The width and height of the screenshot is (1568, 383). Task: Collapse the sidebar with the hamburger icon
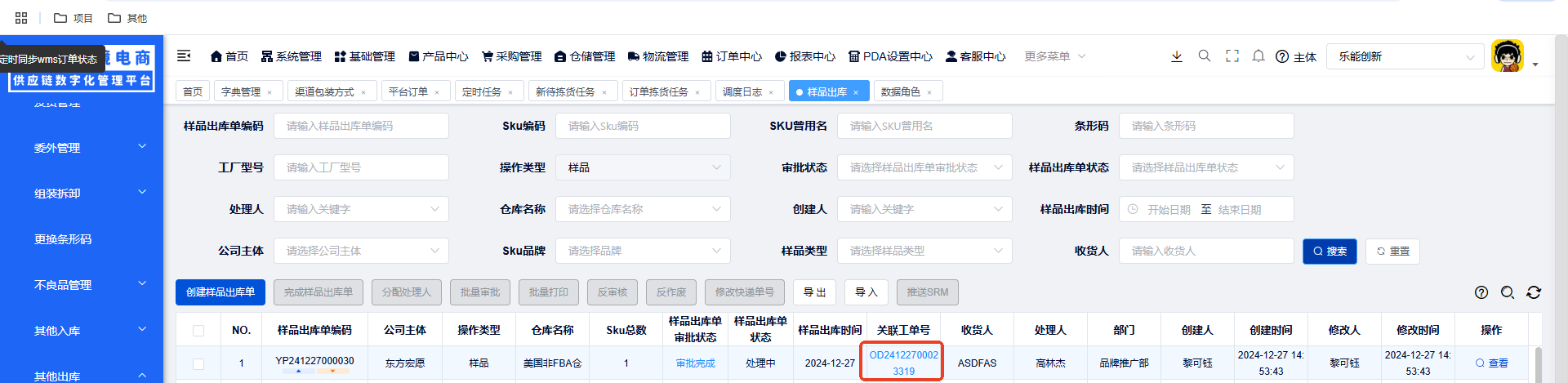184,56
